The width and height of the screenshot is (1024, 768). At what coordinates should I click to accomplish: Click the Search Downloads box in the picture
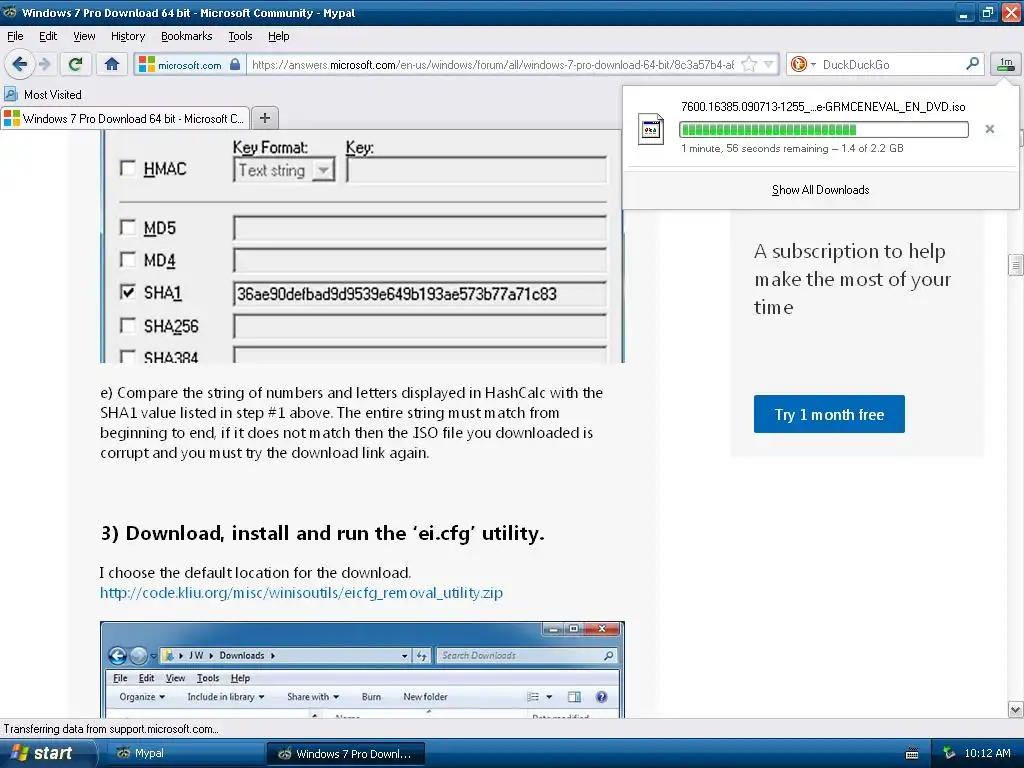pos(526,655)
